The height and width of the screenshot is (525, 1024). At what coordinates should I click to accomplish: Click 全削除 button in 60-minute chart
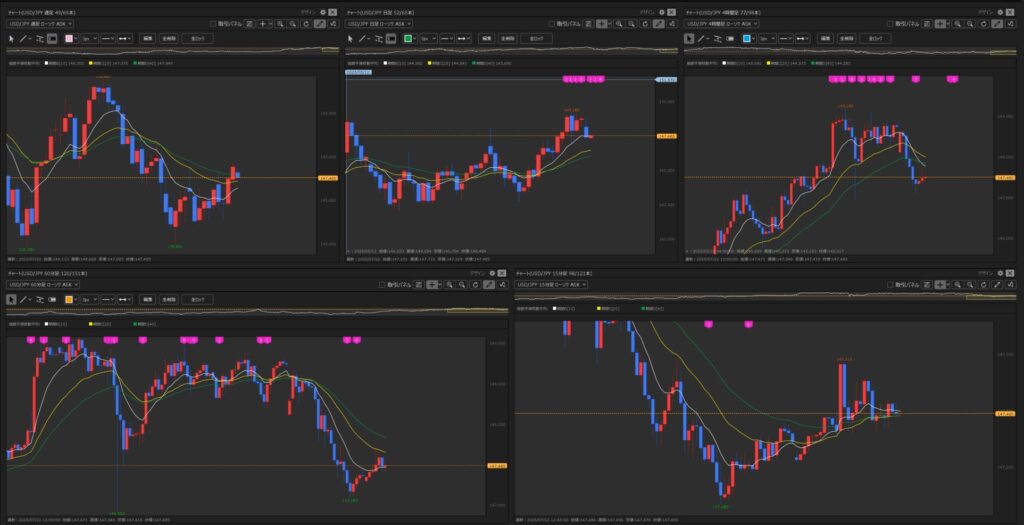tap(168, 299)
